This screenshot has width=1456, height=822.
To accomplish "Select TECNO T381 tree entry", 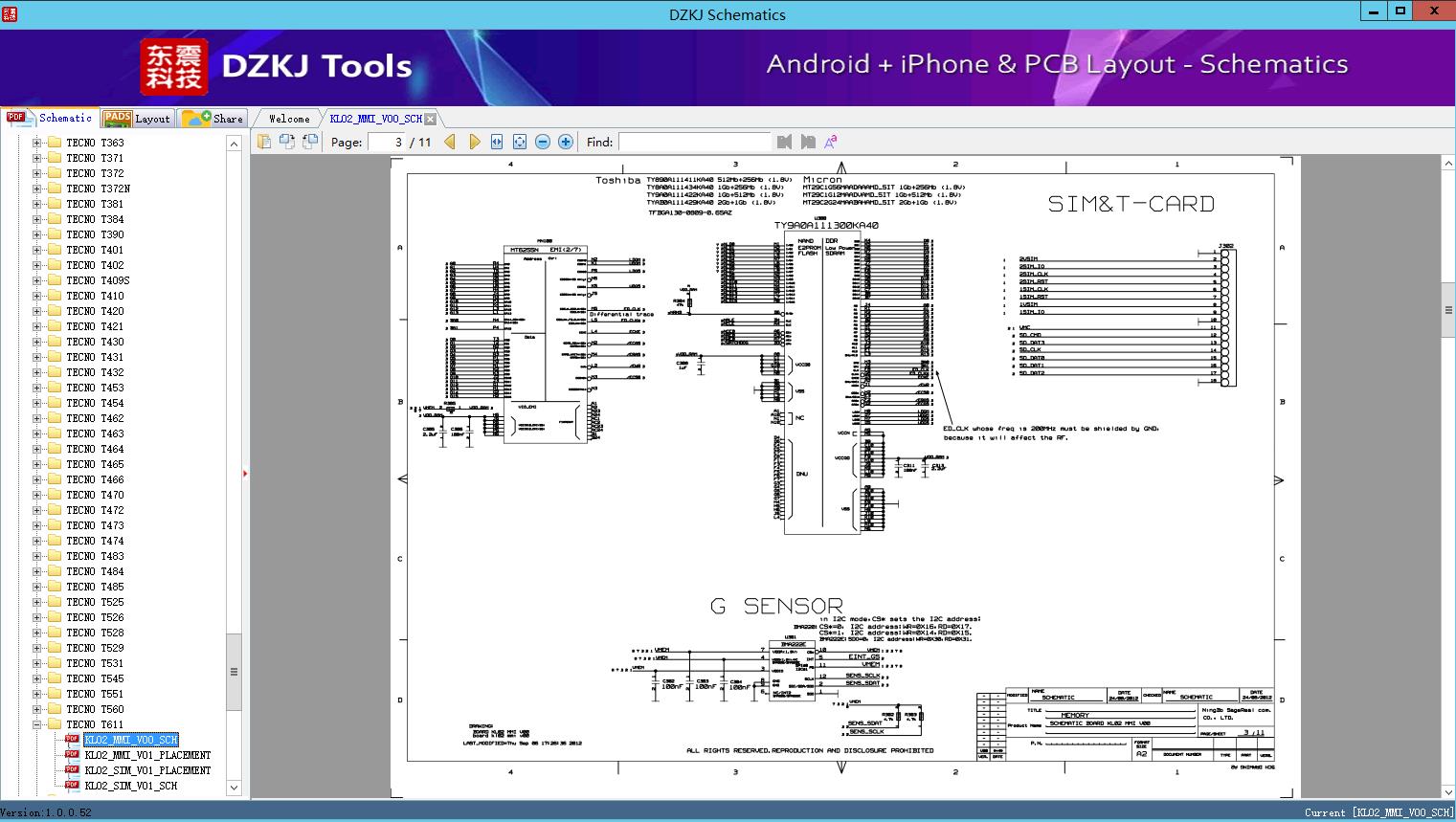I will point(95,204).
